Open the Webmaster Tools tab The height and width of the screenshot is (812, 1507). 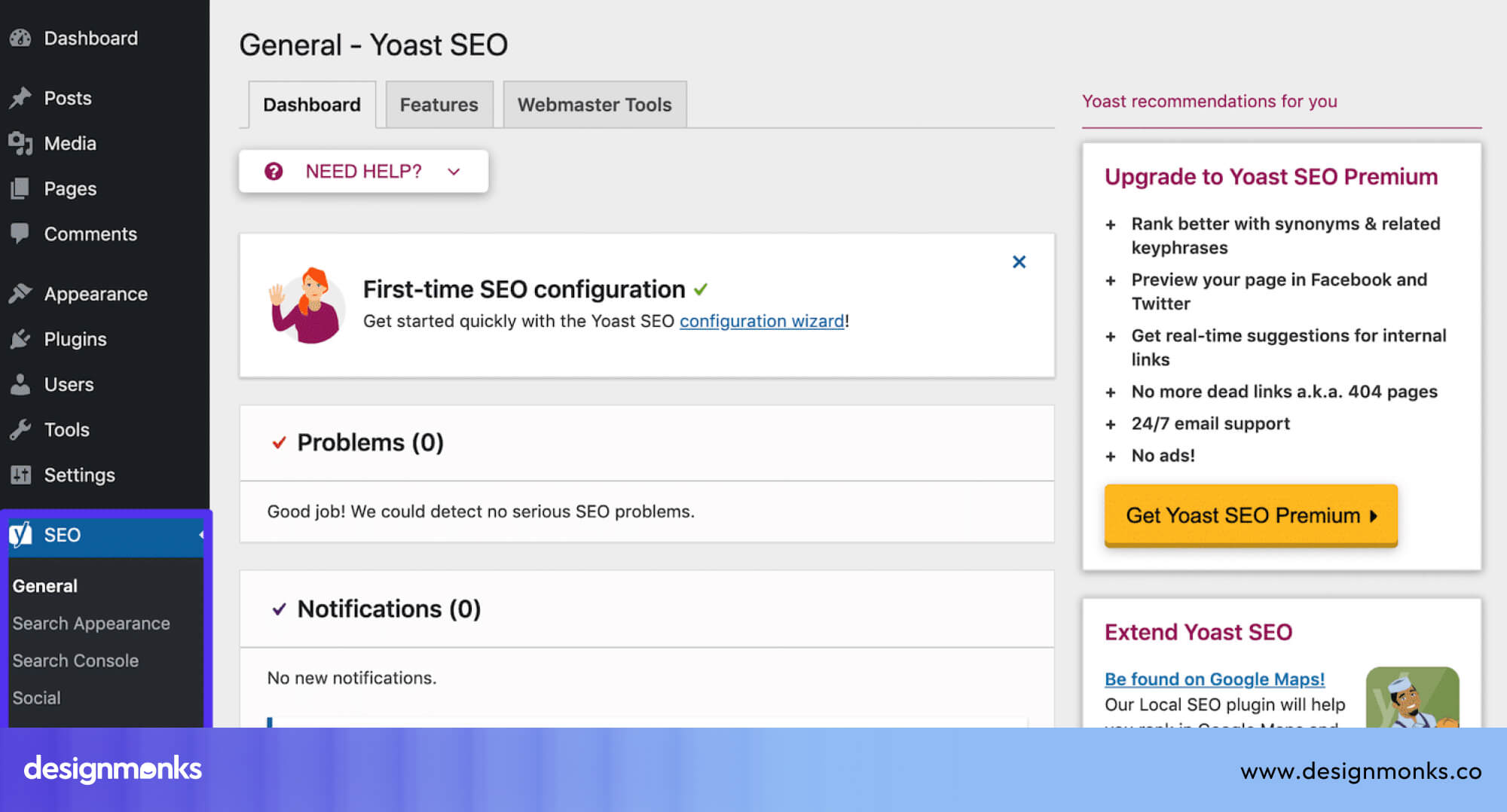(595, 105)
